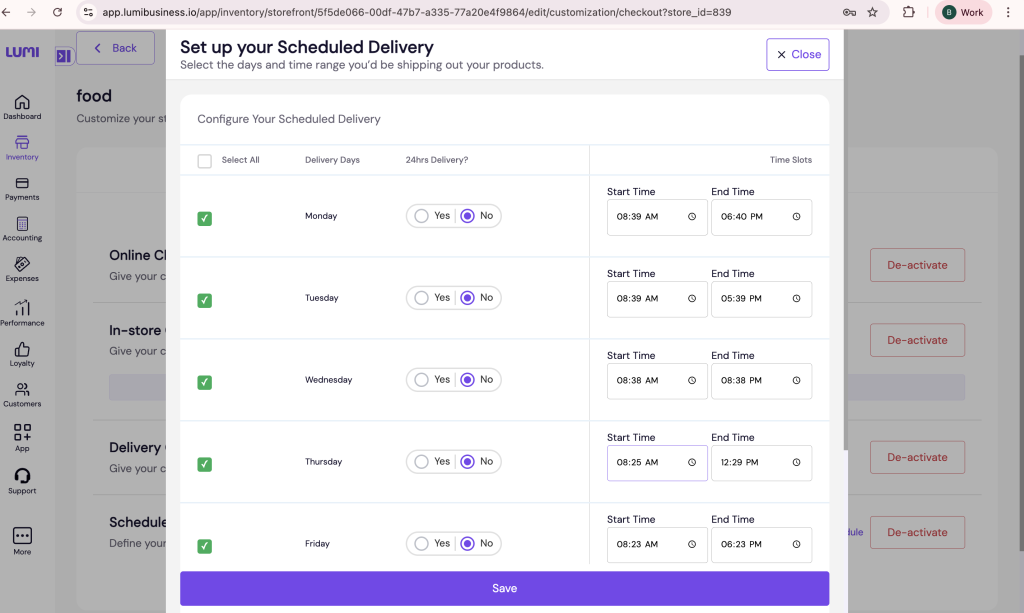Open the Customers section
This screenshot has width=1024, height=613.
point(21,394)
